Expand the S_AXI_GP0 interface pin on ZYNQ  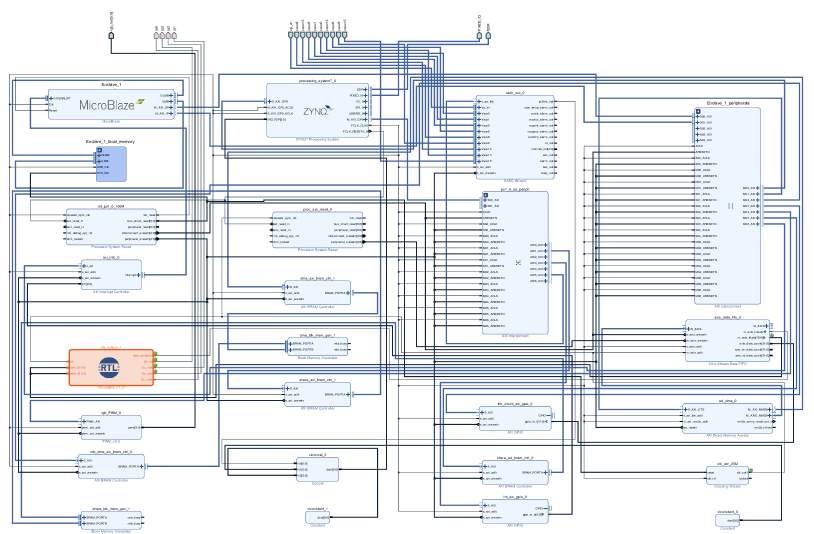pyautogui.click(x=269, y=101)
